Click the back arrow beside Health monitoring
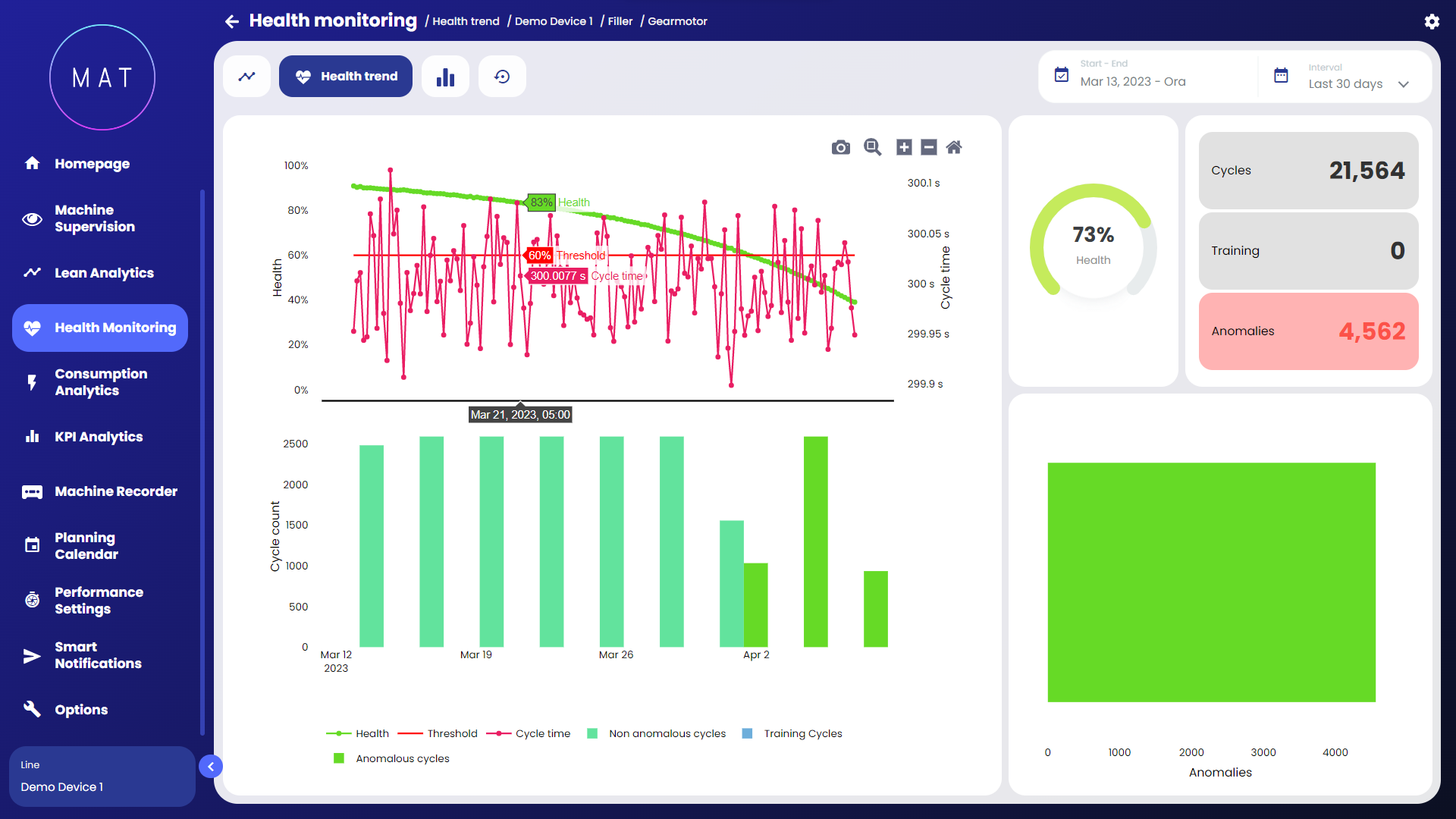The image size is (1456, 819). pyautogui.click(x=232, y=21)
